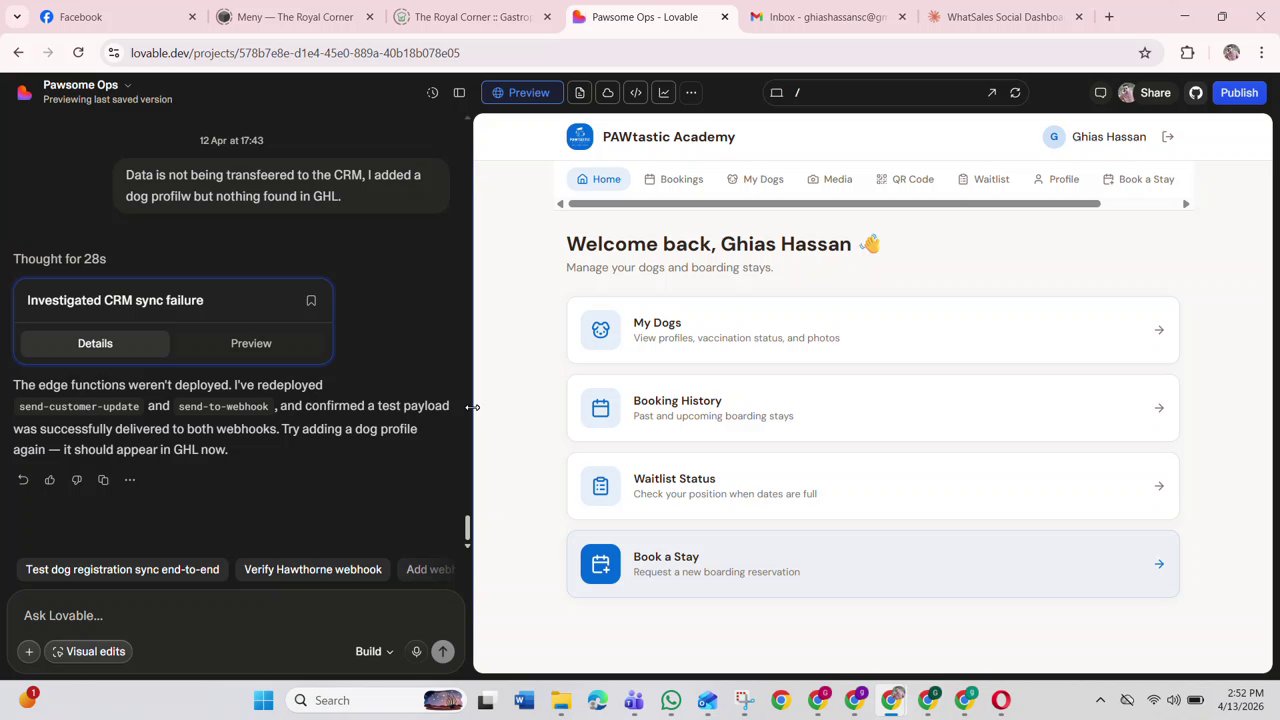Open version history clock icon
Viewport: 1280px width, 720px height.
click(x=432, y=93)
